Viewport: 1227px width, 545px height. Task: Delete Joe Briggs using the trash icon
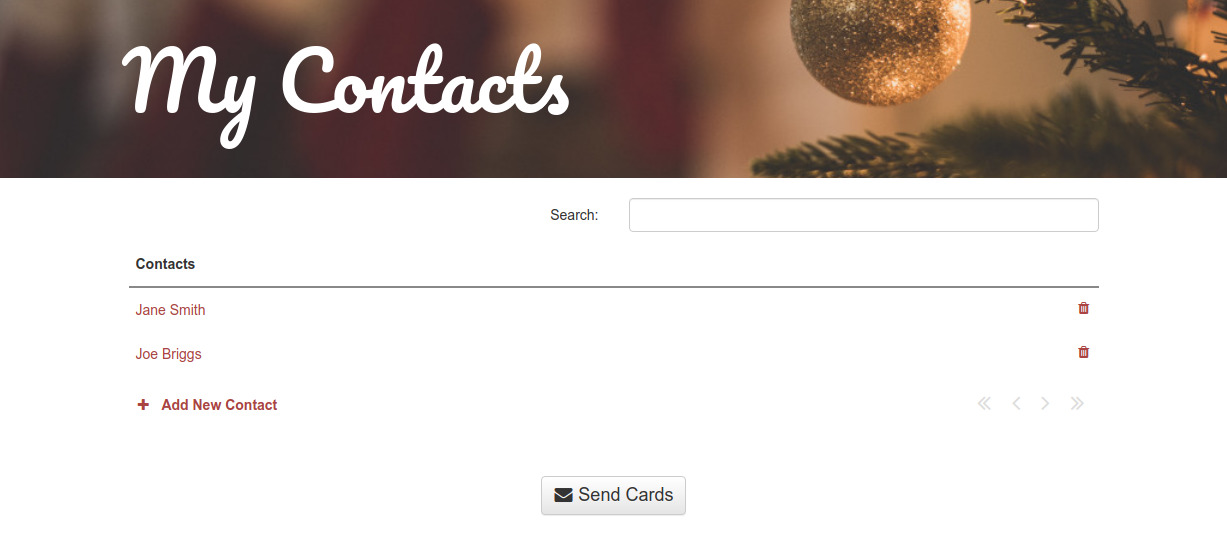[x=1083, y=352]
